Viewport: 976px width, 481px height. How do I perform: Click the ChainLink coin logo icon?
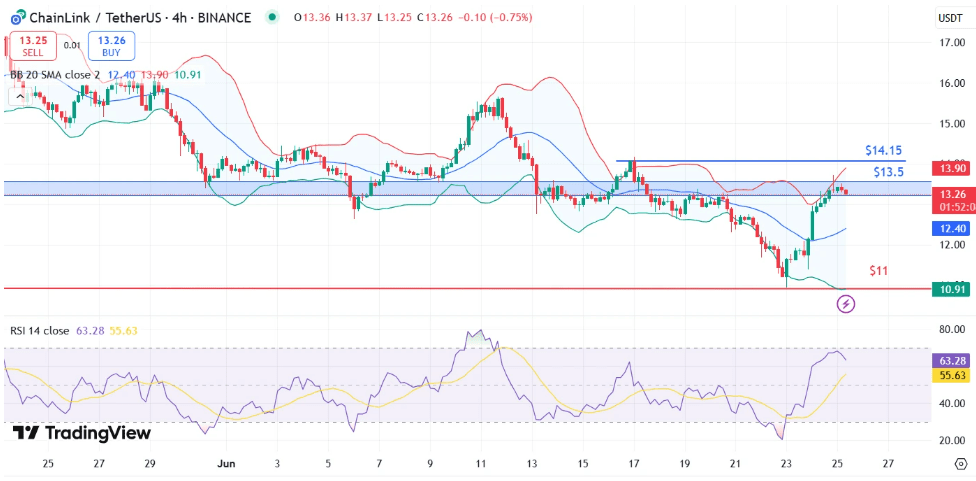pos(18,17)
